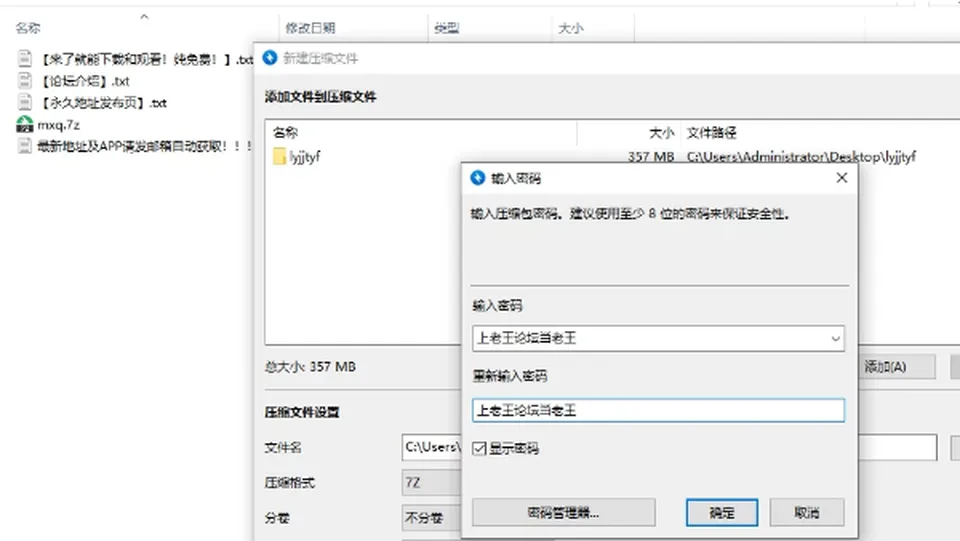Image resolution: width=960 pixels, height=541 pixels.
Task: Click the 新建压缩文件 window title icon
Action: (x=270, y=58)
